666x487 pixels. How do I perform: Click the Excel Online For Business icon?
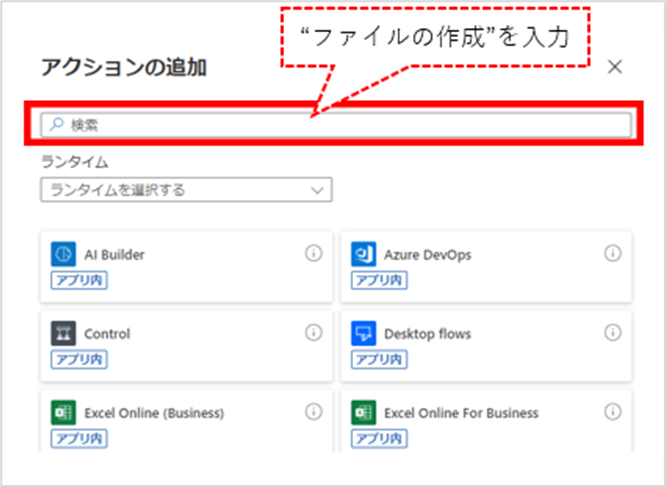pyautogui.click(x=364, y=412)
